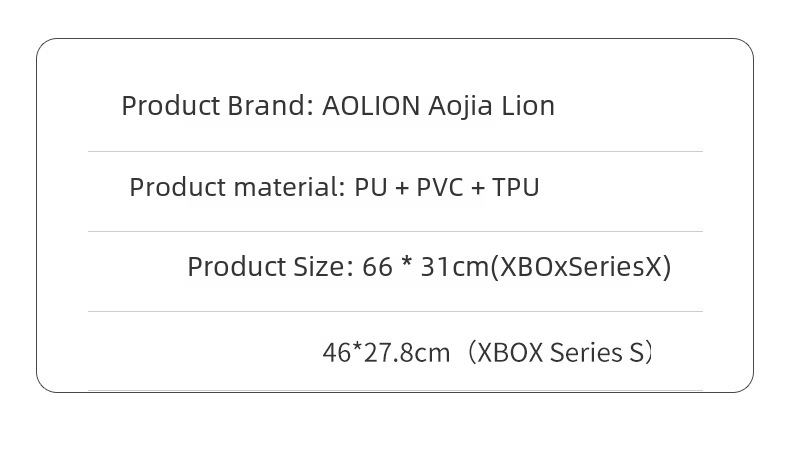Click the divider line below Product Brand row
Viewport: 790px width, 461px height.
(396, 151)
